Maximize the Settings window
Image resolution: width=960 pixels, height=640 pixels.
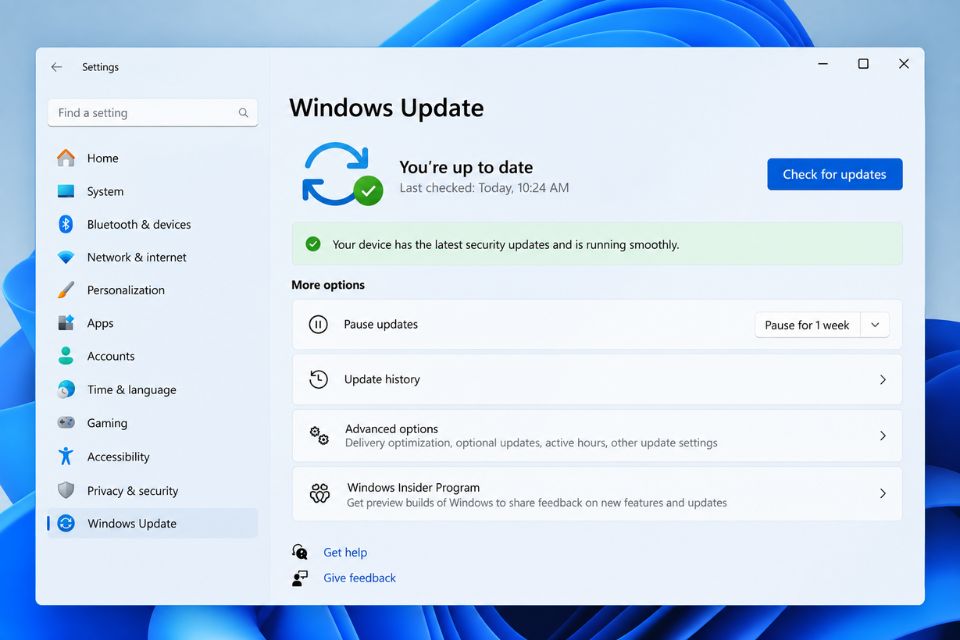863,64
